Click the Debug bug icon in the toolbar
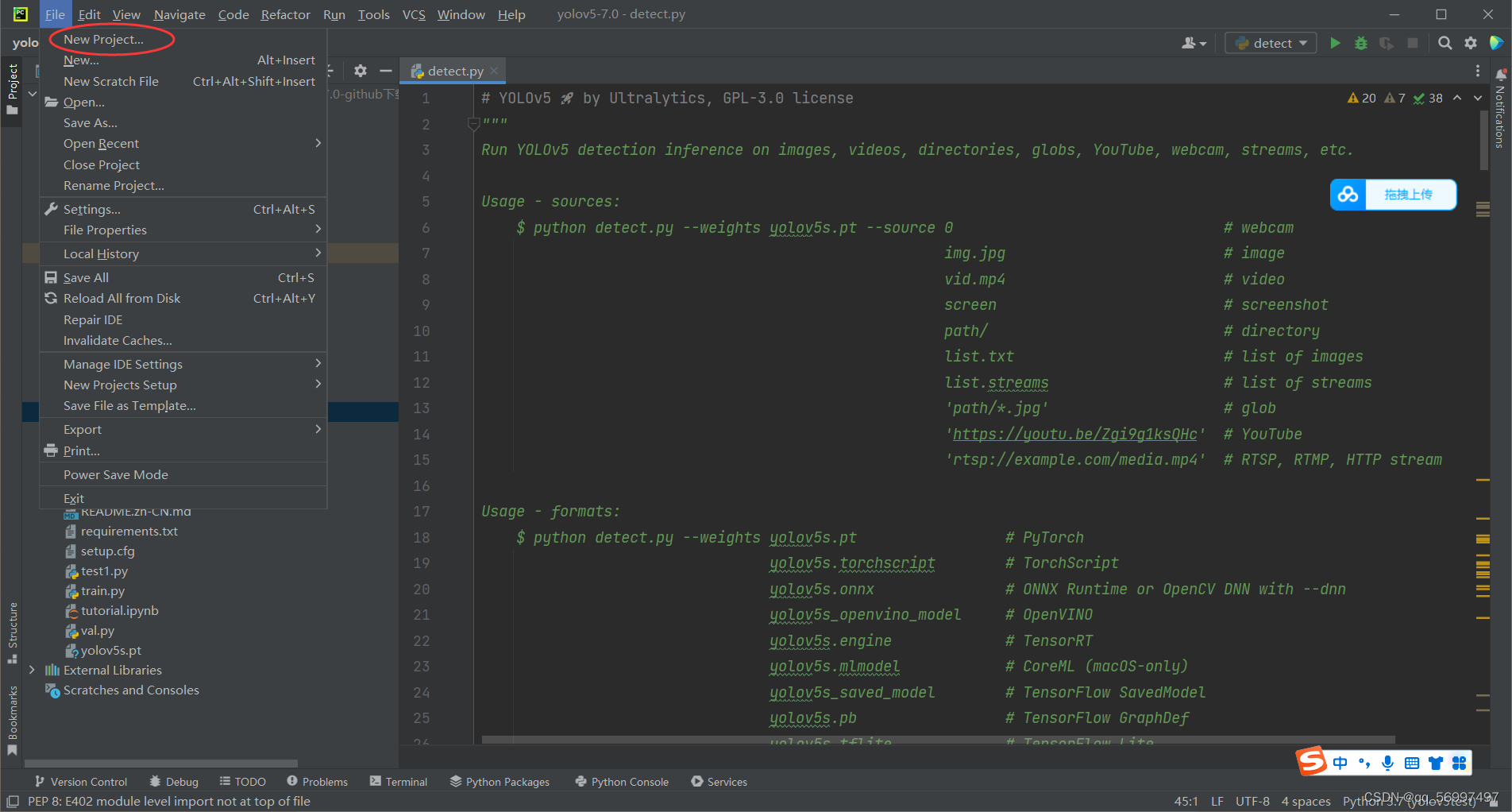Screen dimensions: 1512x812 (1361, 43)
